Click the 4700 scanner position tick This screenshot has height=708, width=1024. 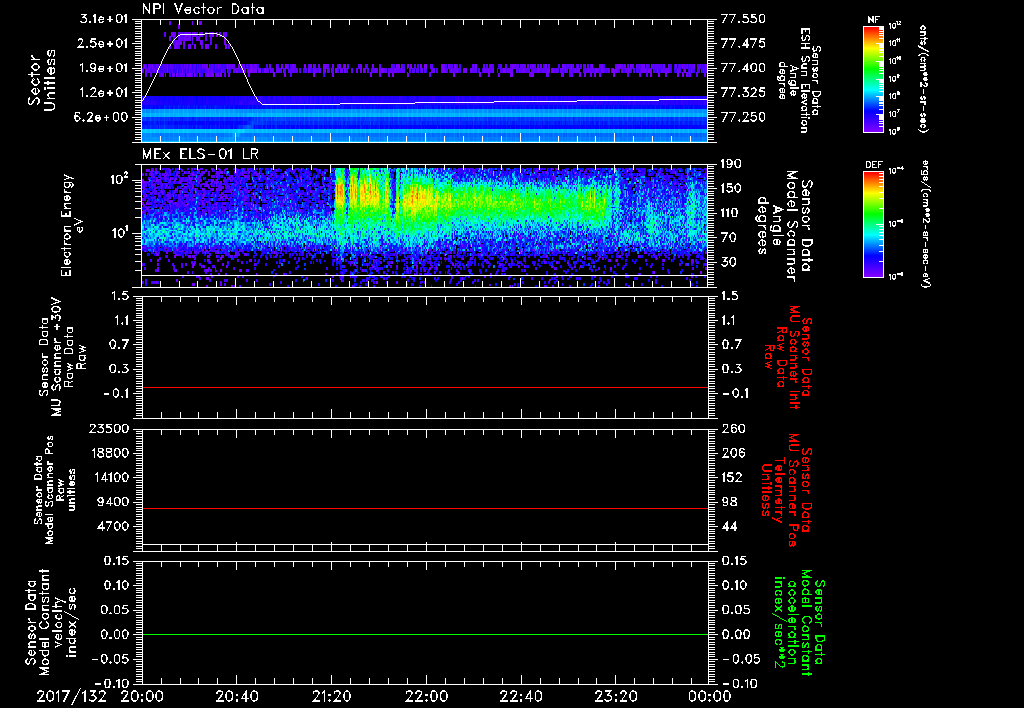(114, 526)
